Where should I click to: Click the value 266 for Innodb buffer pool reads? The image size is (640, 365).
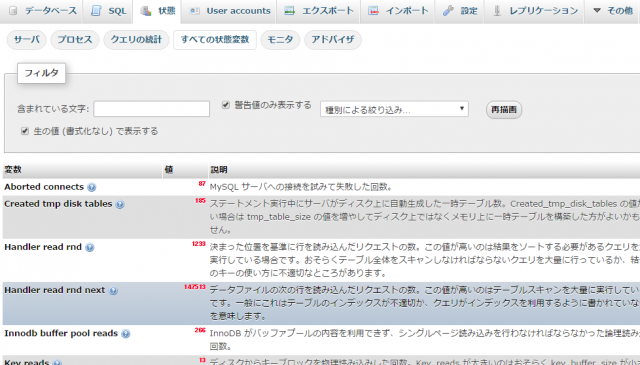point(200,330)
